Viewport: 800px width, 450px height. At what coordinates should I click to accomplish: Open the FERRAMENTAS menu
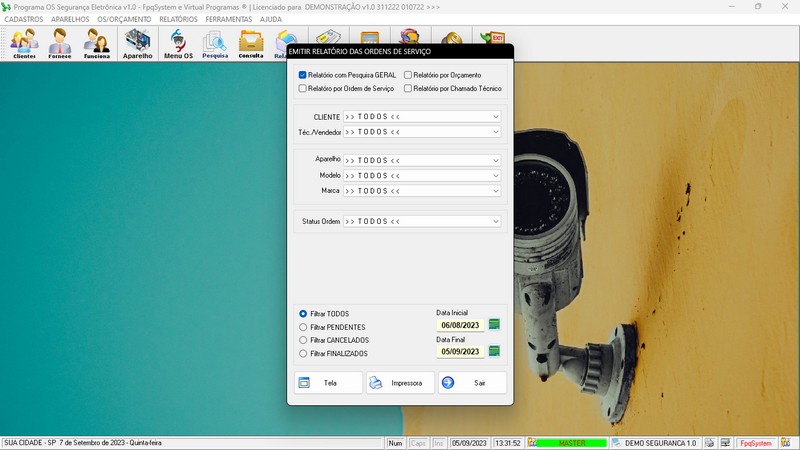pos(229,19)
